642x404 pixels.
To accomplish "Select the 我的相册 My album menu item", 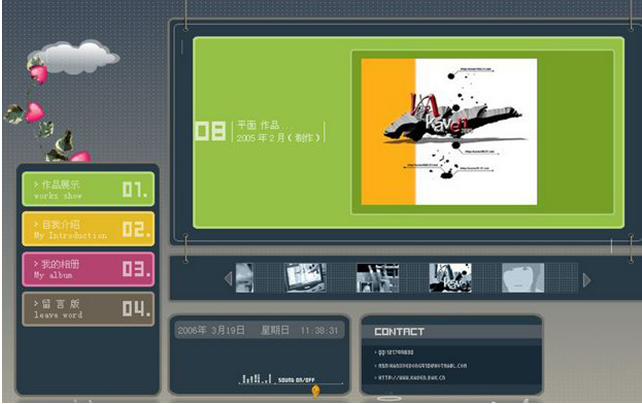I will pos(88,269).
